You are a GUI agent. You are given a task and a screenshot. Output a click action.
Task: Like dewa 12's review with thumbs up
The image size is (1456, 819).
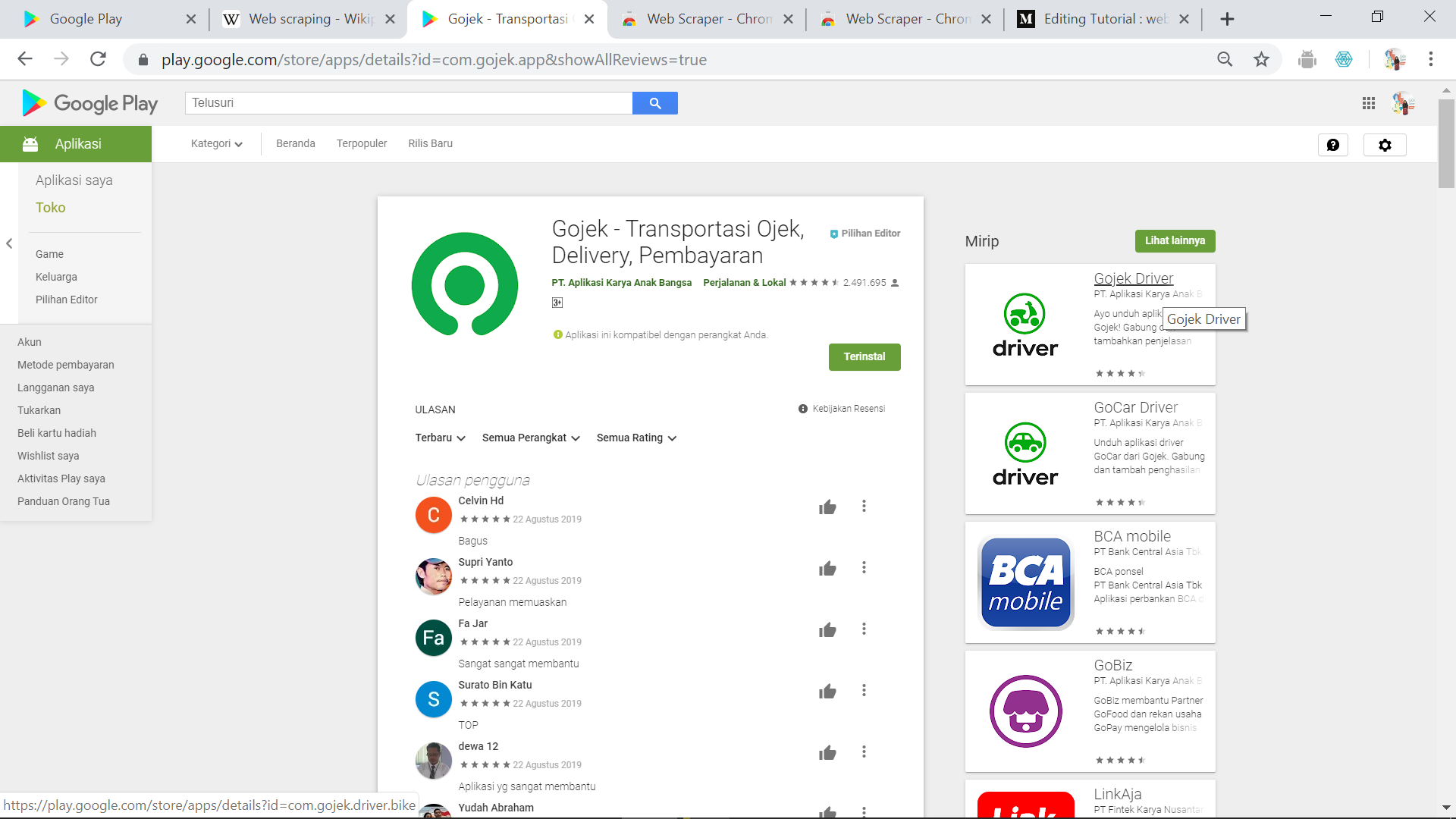[x=827, y=752]
